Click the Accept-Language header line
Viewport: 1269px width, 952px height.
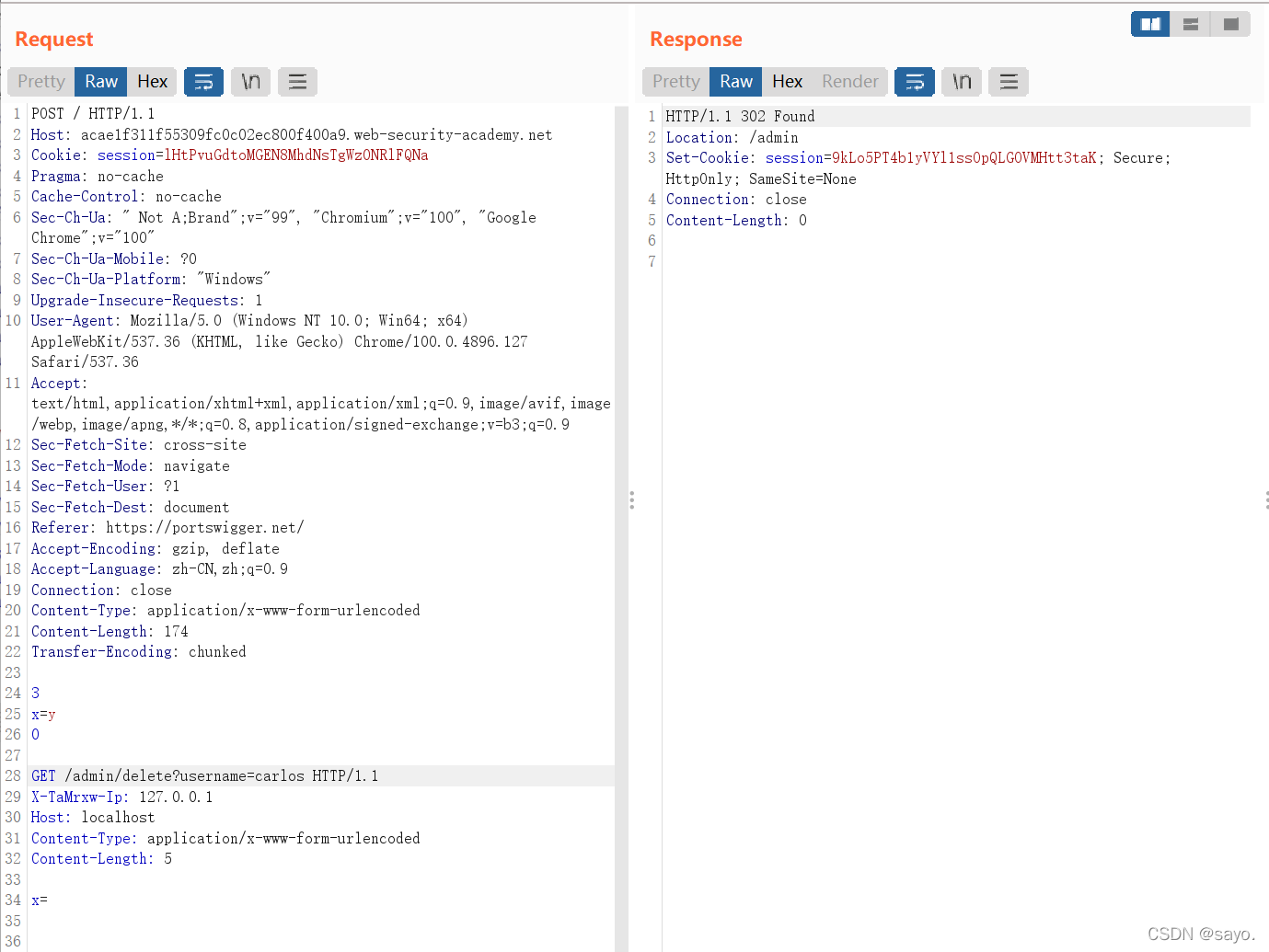point(159,569)
